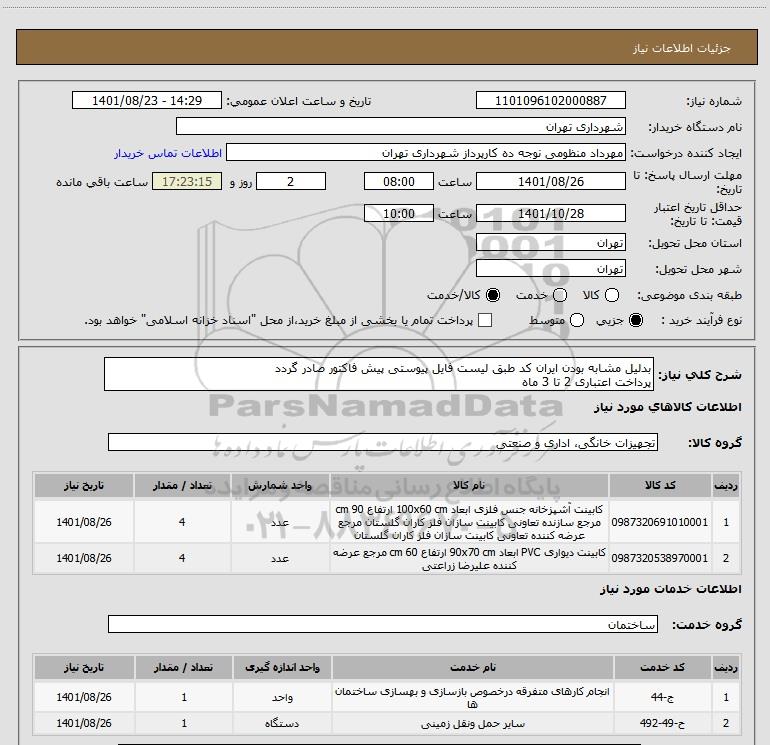Click the unit cell واحد
The width and height of the screenshot is (770, 745).
click(x=282, y=697)
